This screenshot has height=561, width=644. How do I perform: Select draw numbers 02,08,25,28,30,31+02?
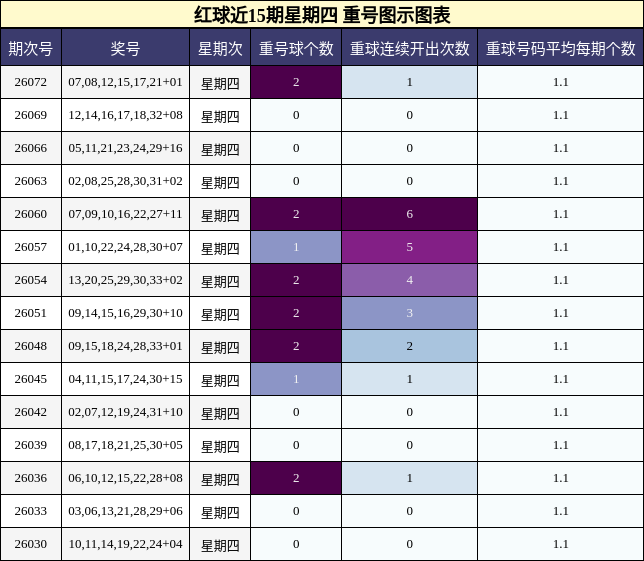click(x=125, y=181)
